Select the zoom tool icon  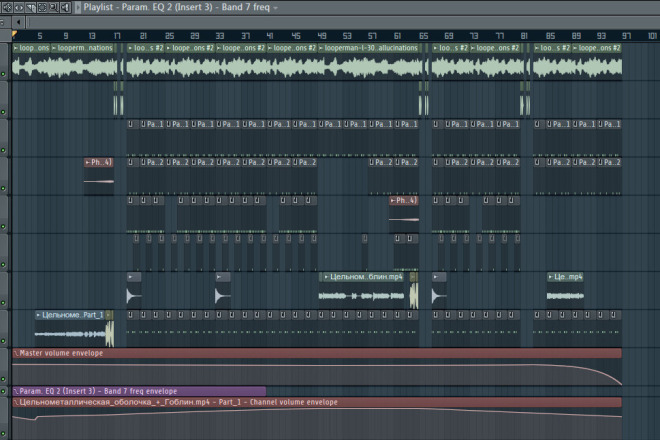pos(54,7)
